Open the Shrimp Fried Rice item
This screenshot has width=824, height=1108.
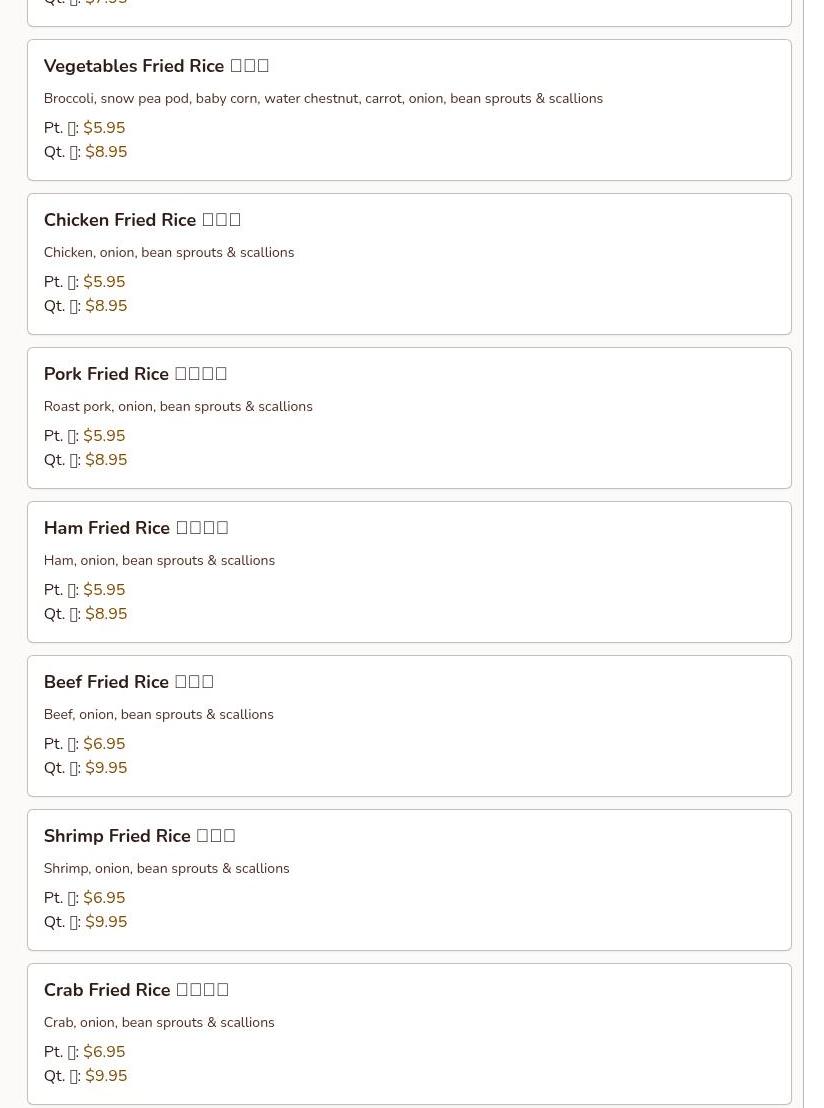139,836
